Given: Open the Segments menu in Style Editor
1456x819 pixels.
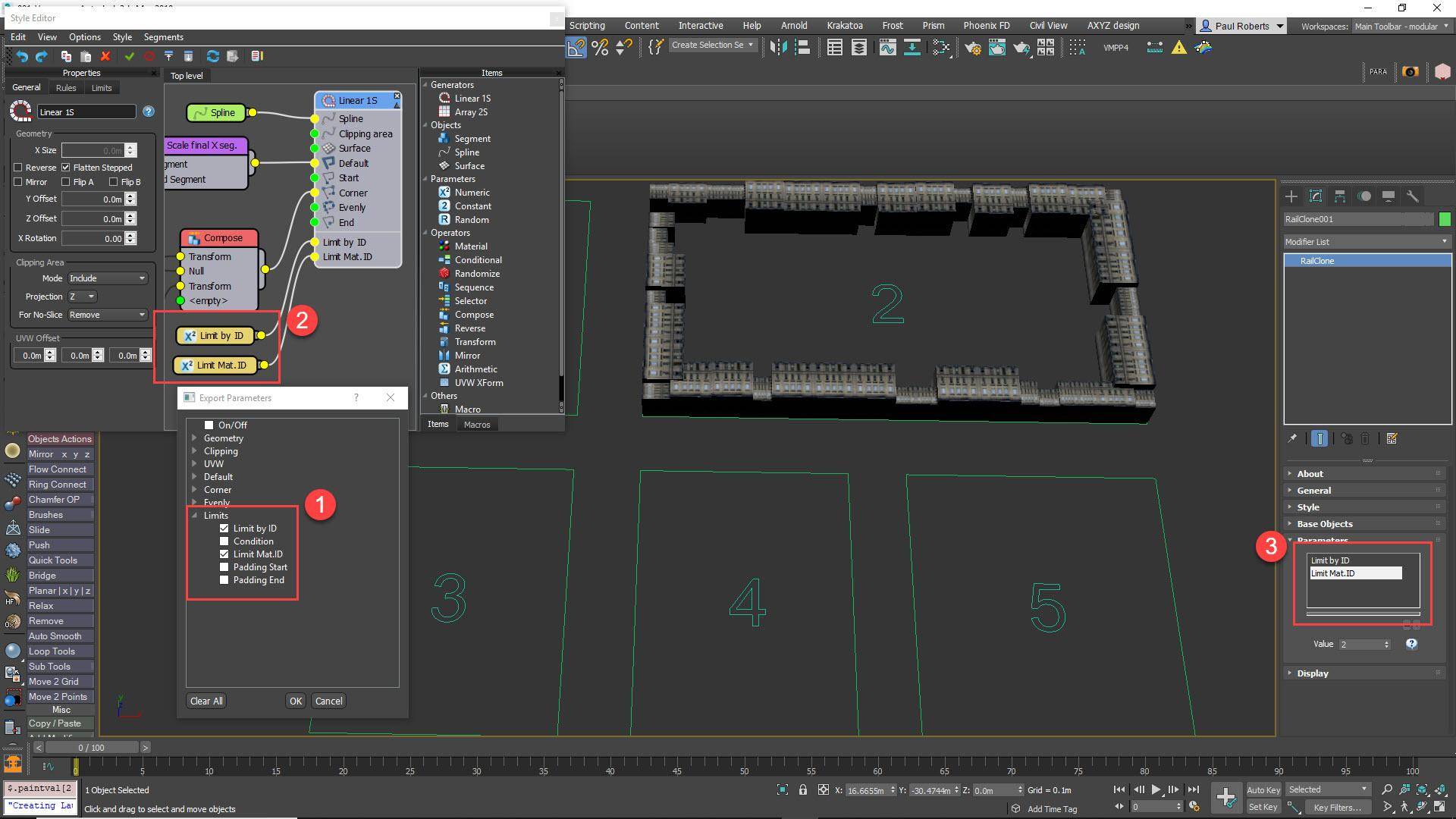Looking at the screenshot, I should (163, 36).
